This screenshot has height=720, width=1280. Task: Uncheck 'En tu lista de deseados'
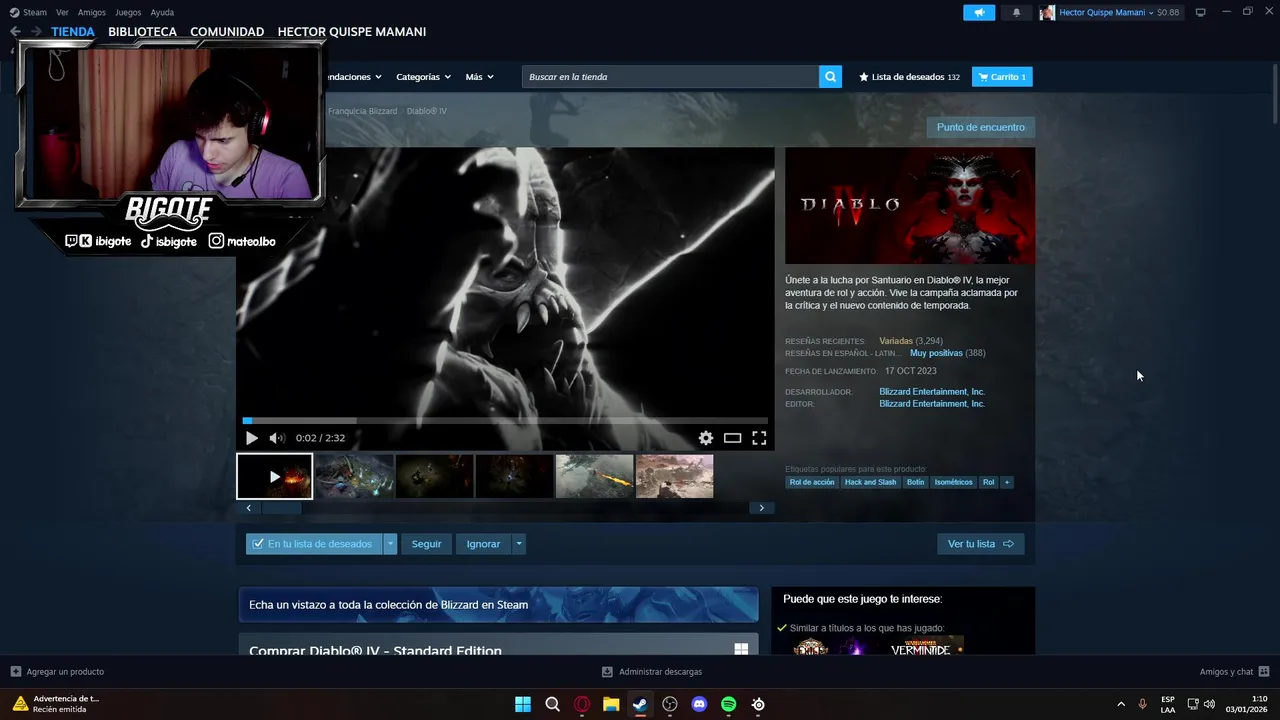pos(314,544)
